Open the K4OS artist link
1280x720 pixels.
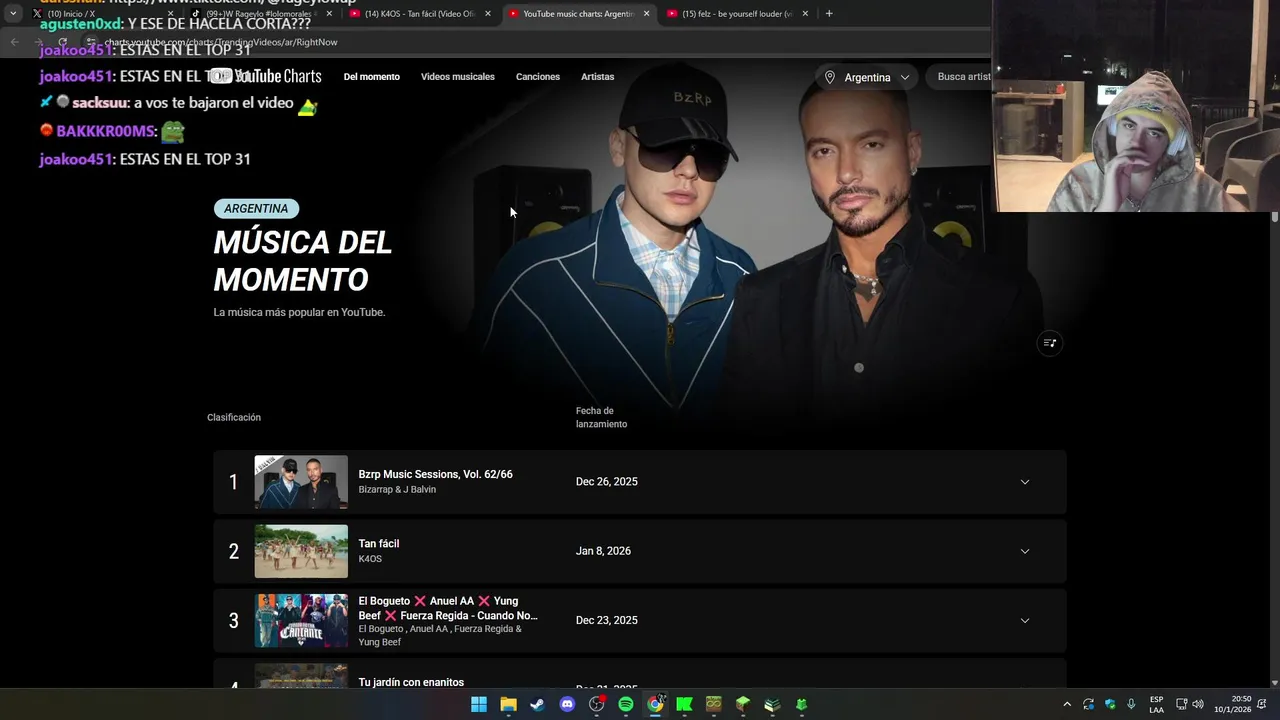point(370,559)
